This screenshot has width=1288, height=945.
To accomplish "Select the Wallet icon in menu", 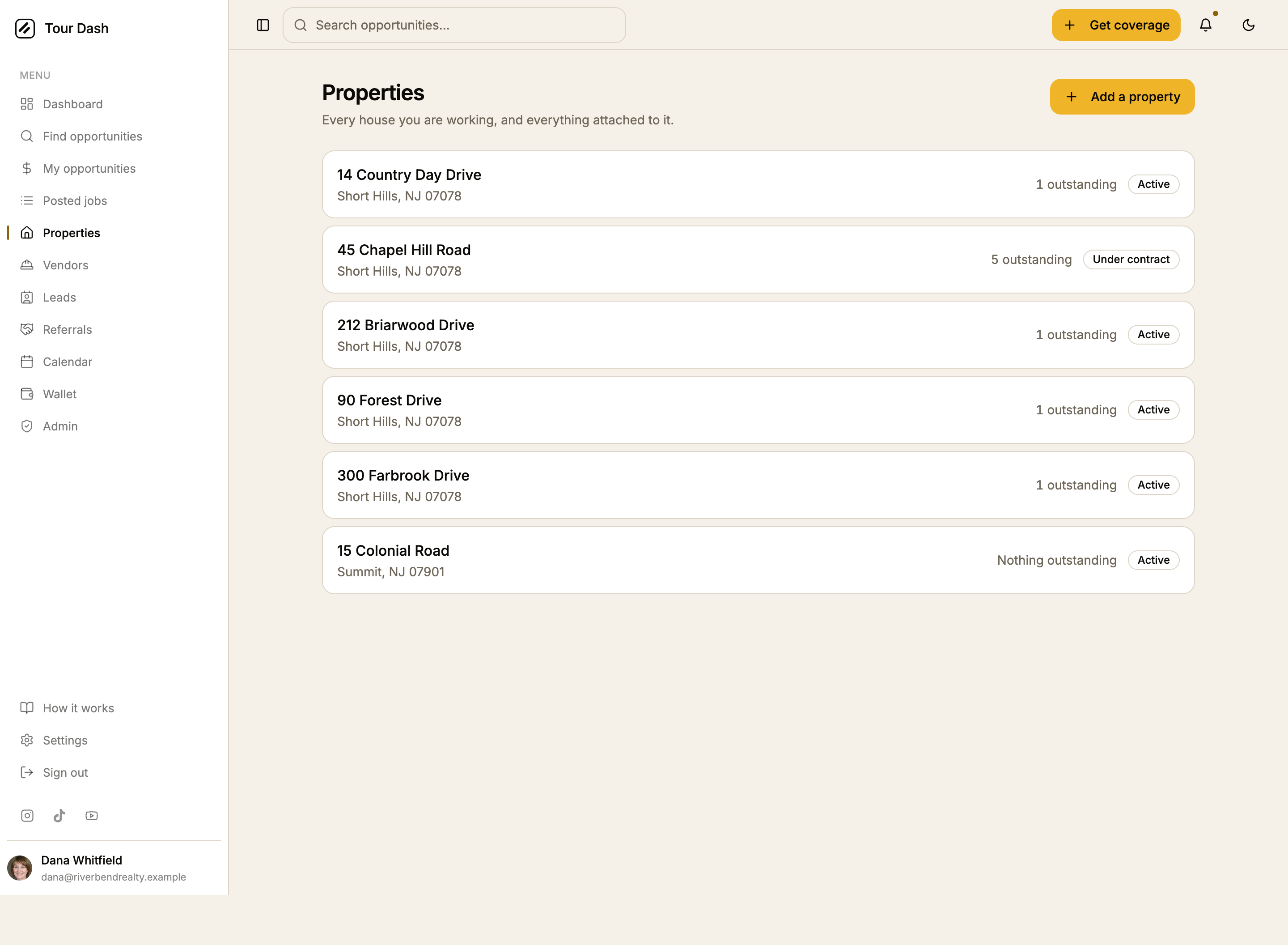I will point(27,394).
